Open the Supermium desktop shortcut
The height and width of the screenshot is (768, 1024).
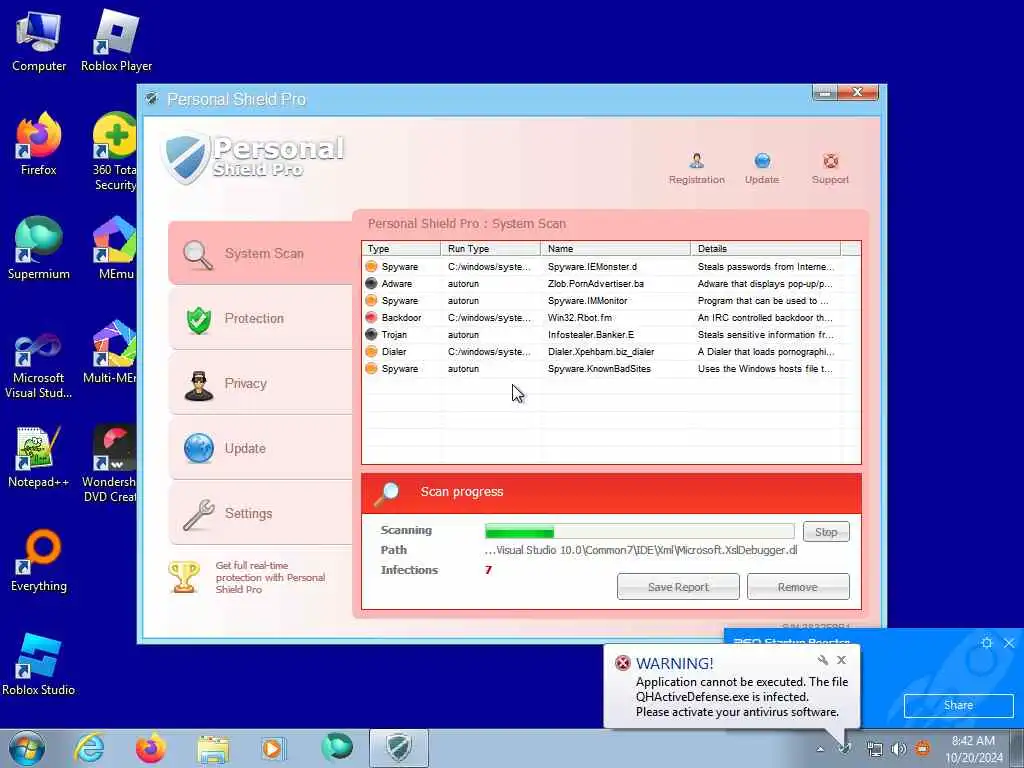coord(39,249)
